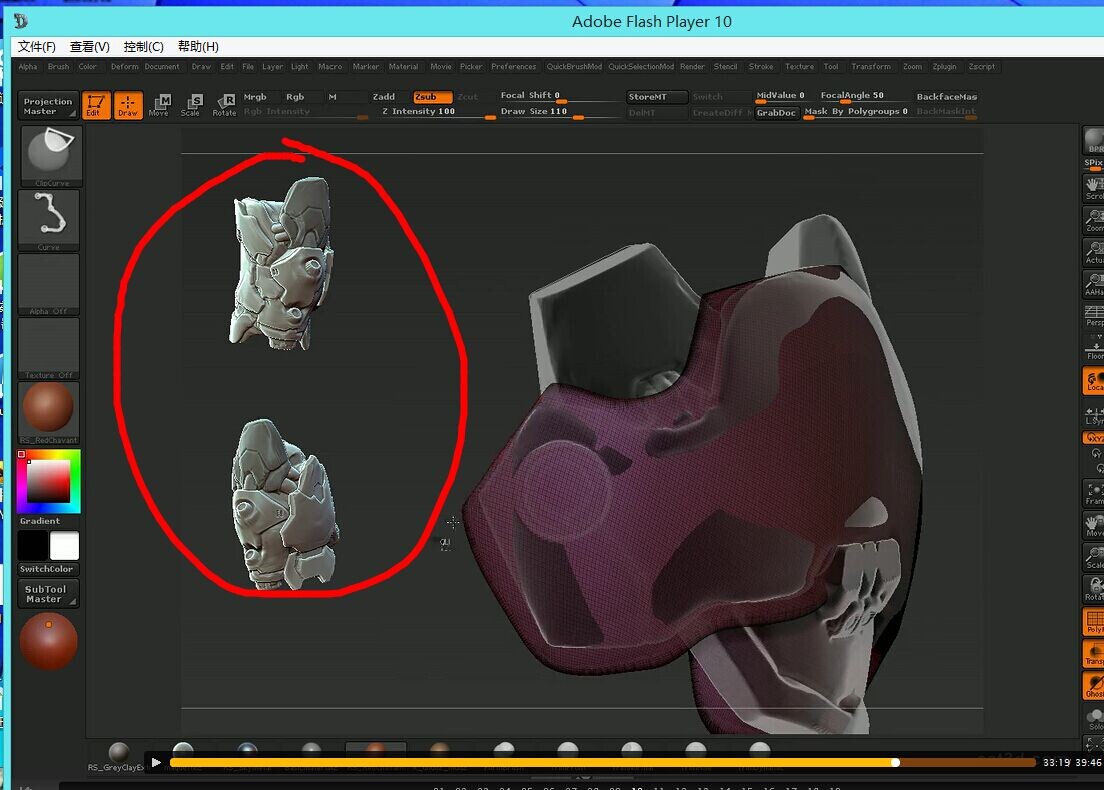Select the white secondary color swatch
This screenshot has height=790, width=1104.
[x=64, y=545]
